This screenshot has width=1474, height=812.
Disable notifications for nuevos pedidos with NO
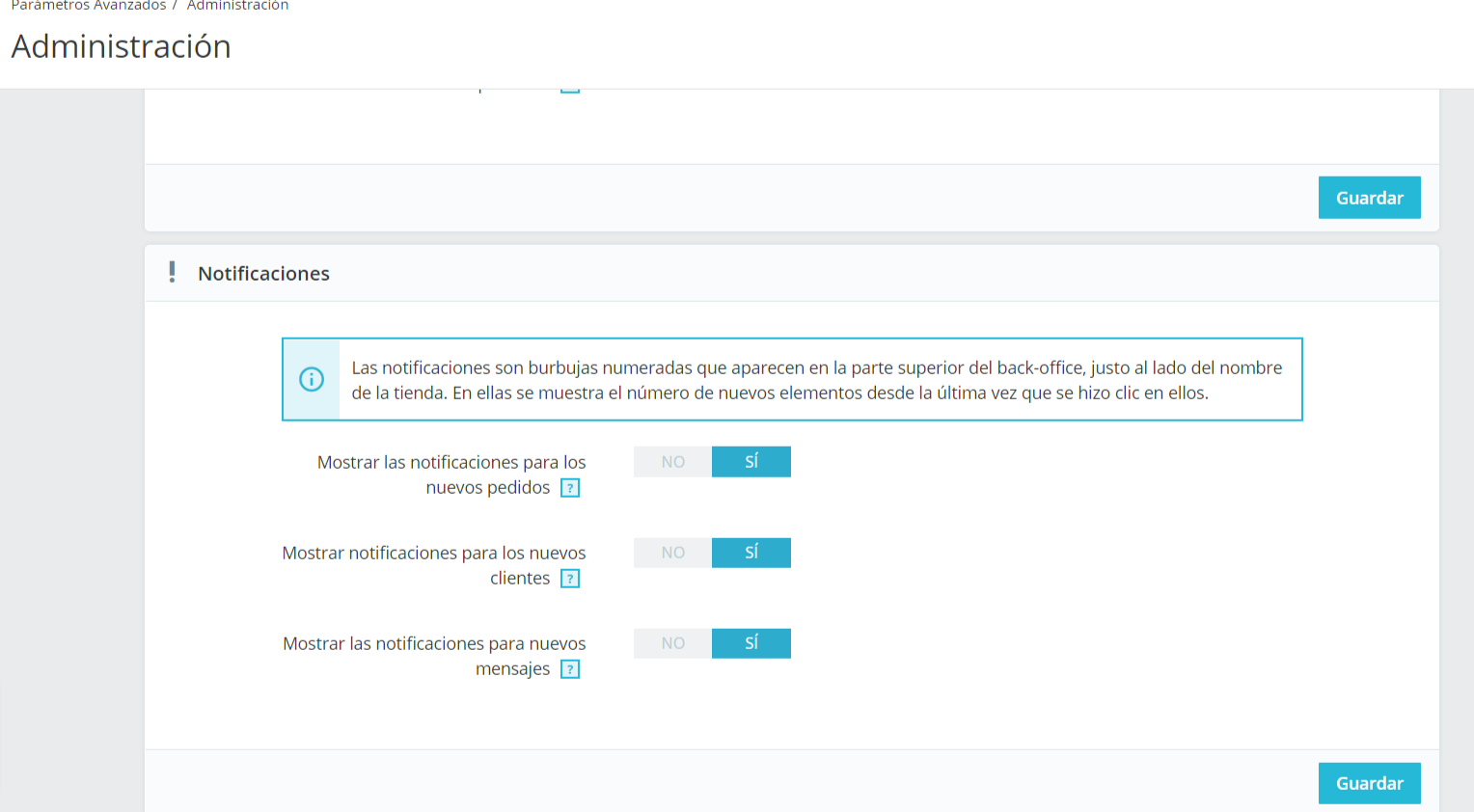673,462
